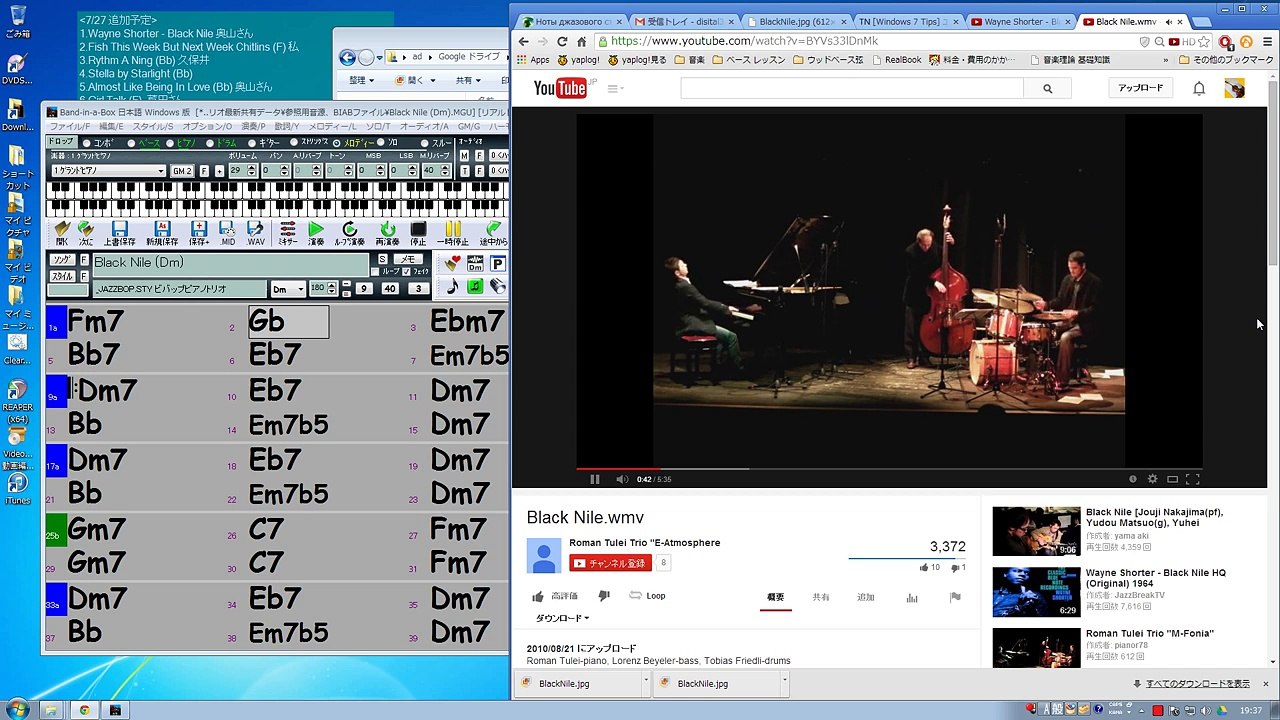The image size is (1280, 720).
Task: Click the black music note icon
Action: (x=452, y=287)
